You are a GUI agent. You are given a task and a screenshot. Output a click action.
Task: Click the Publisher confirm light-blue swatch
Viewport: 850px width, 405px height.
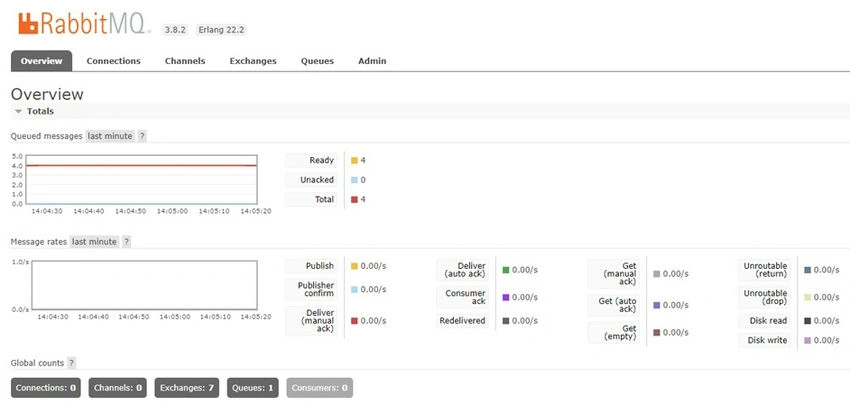355,290
